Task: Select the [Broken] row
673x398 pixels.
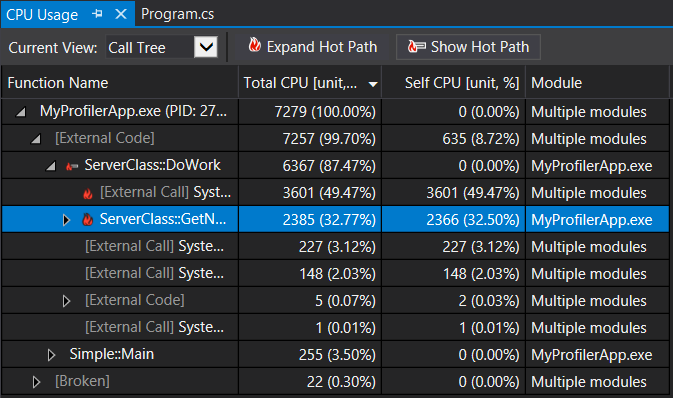Action: click(x=335, y=381)
